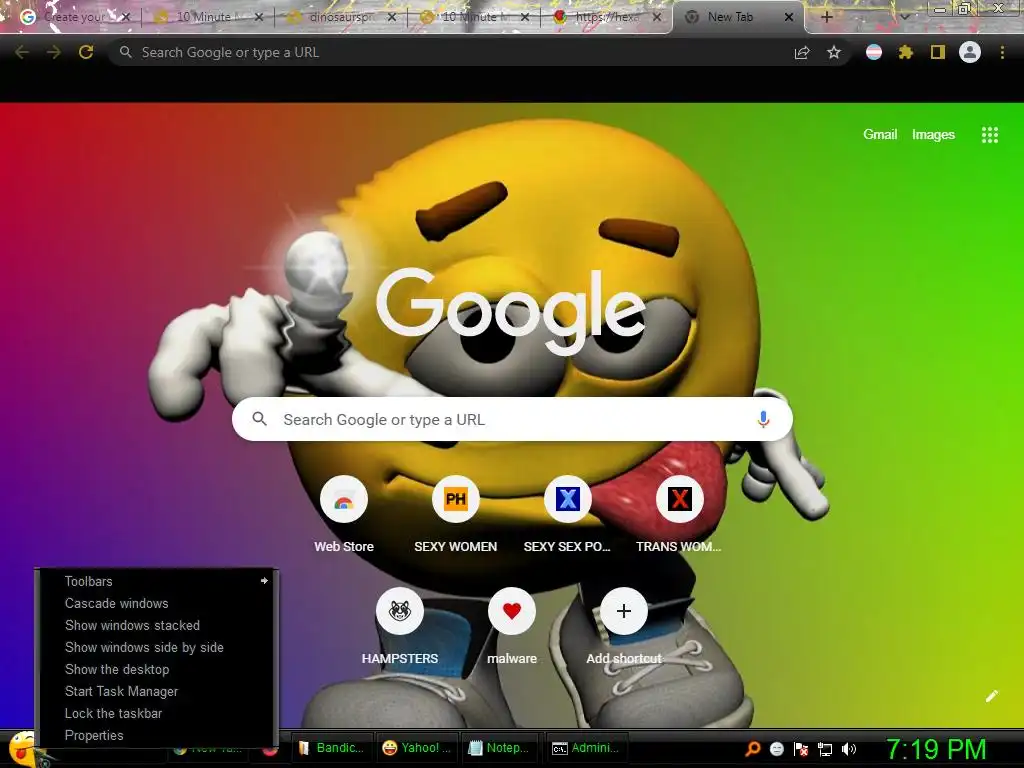Viewport: 1024px width, 768px height.
Task: Switch to Notepad taskbar button
Action: coord(502,748)
